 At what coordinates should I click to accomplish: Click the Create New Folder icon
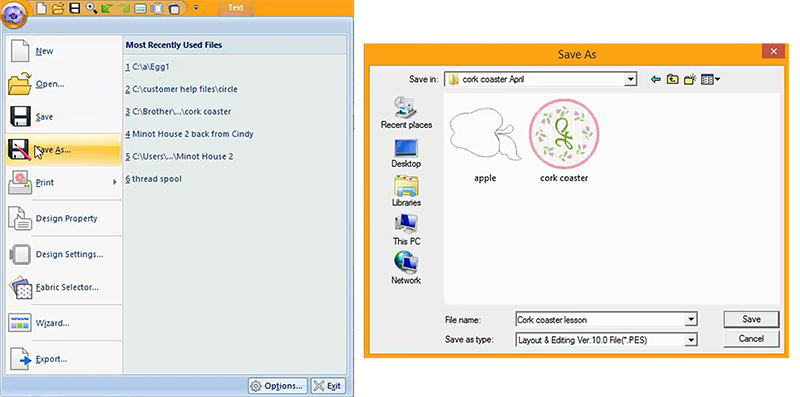point(690,79)
